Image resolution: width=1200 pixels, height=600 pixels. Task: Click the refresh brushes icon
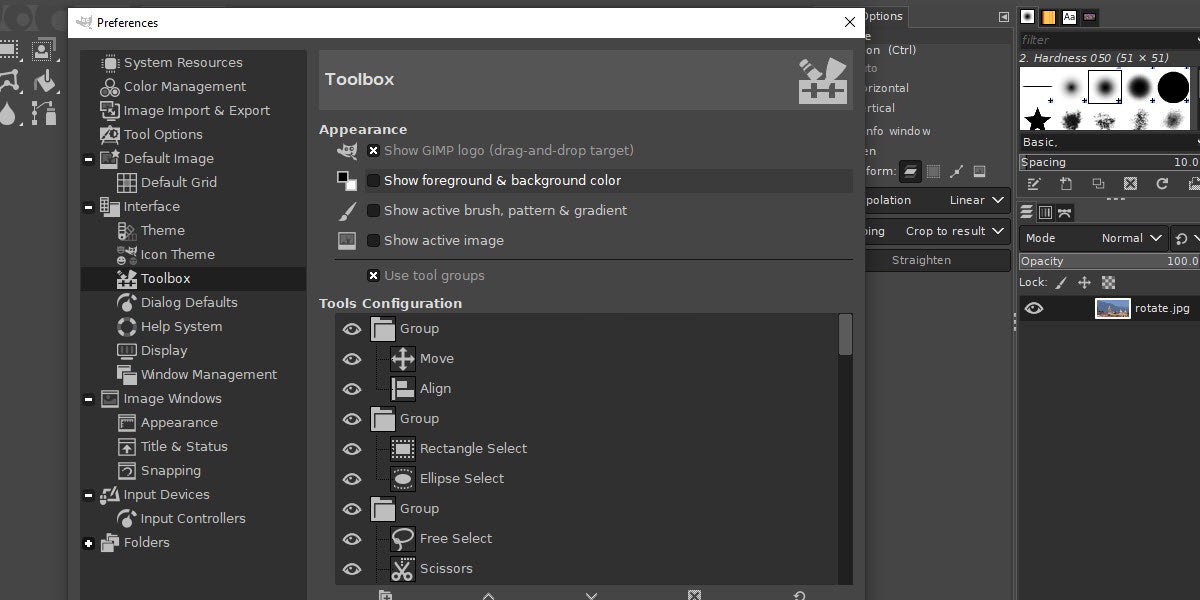[x=1162, y=184]
